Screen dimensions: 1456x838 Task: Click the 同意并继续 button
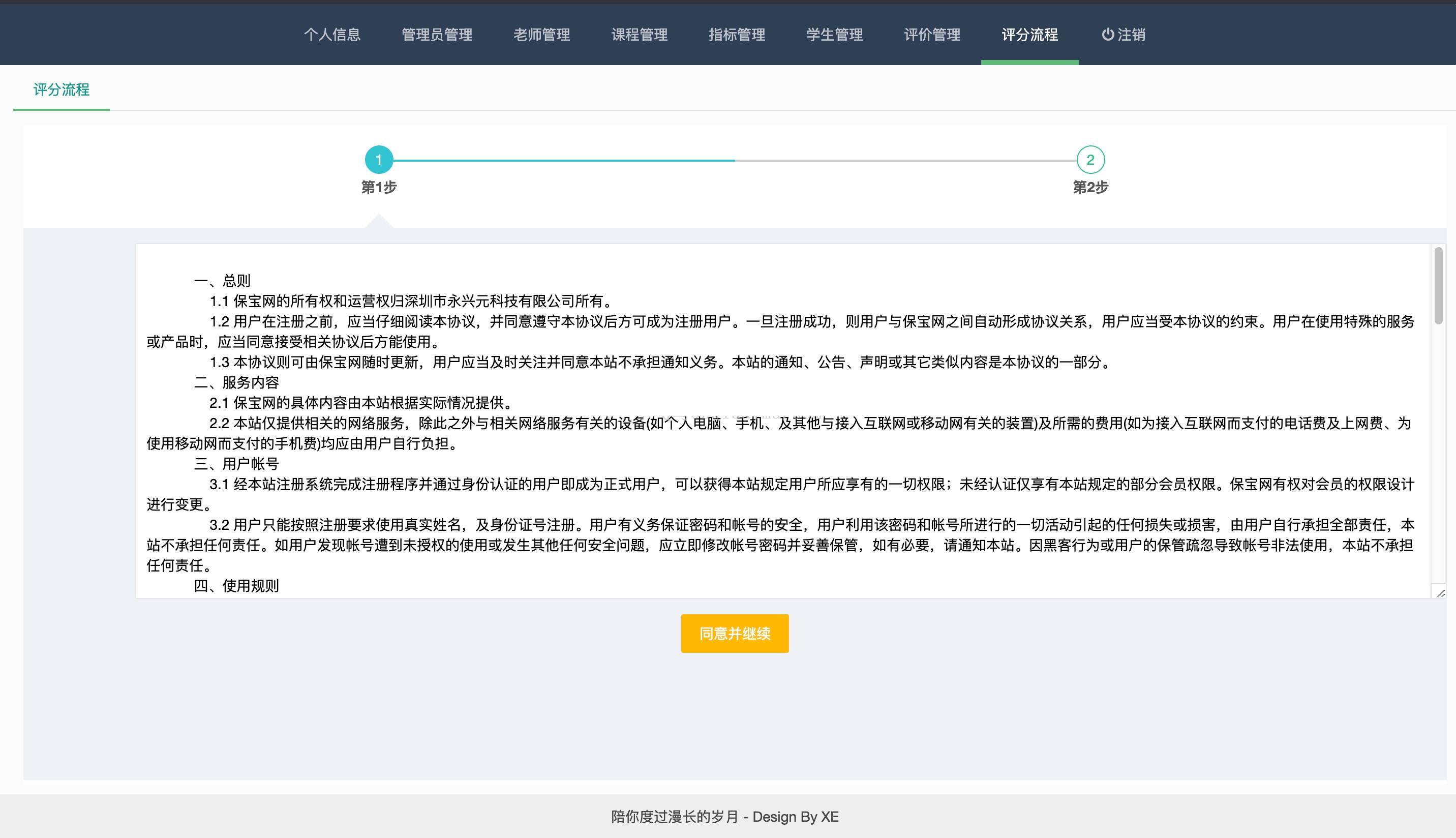(x=735, y=633)
